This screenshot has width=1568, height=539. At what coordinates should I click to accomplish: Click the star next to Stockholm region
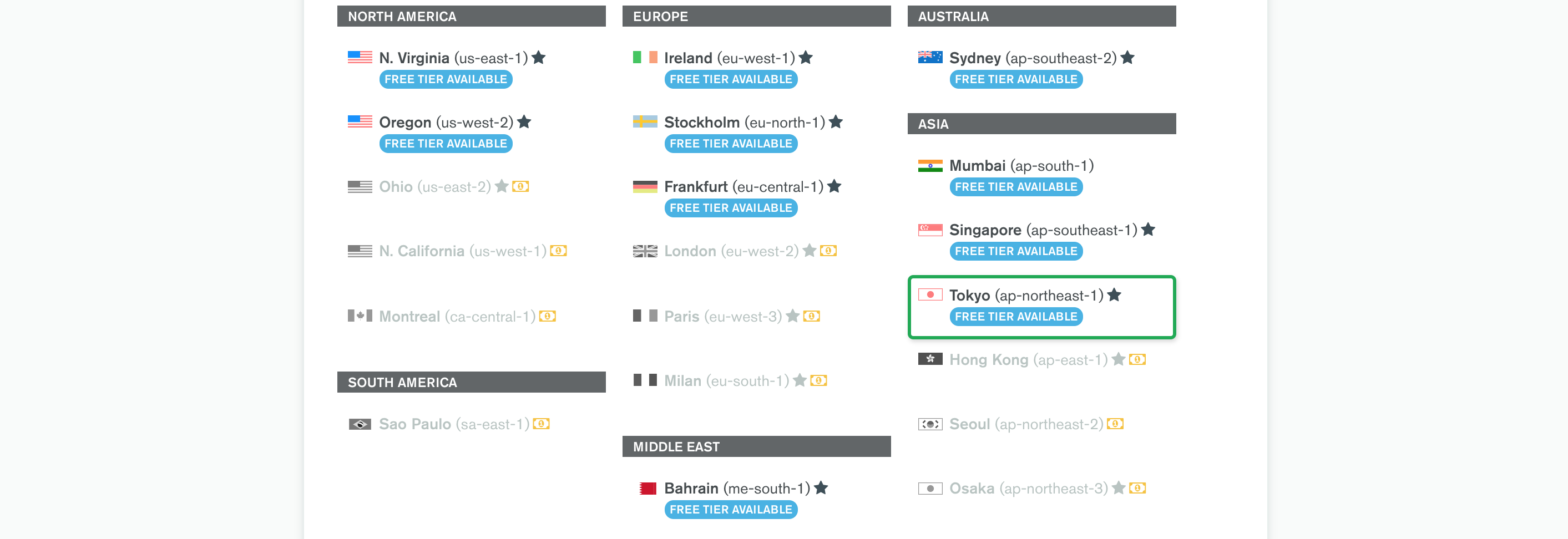point(836,121)
